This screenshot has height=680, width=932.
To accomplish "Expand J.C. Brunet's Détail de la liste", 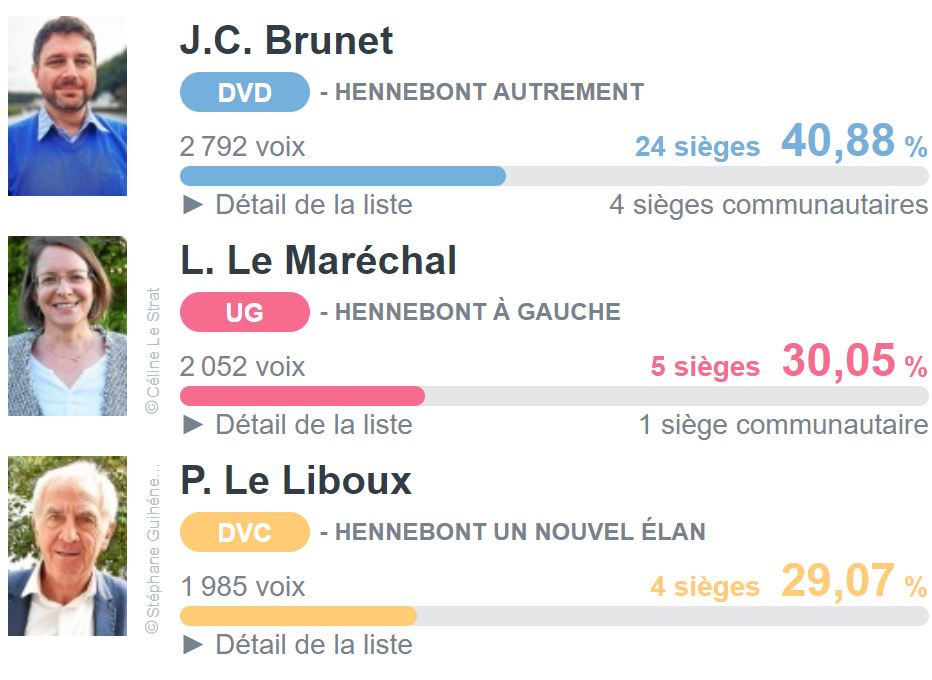I will tap(297, 205).
